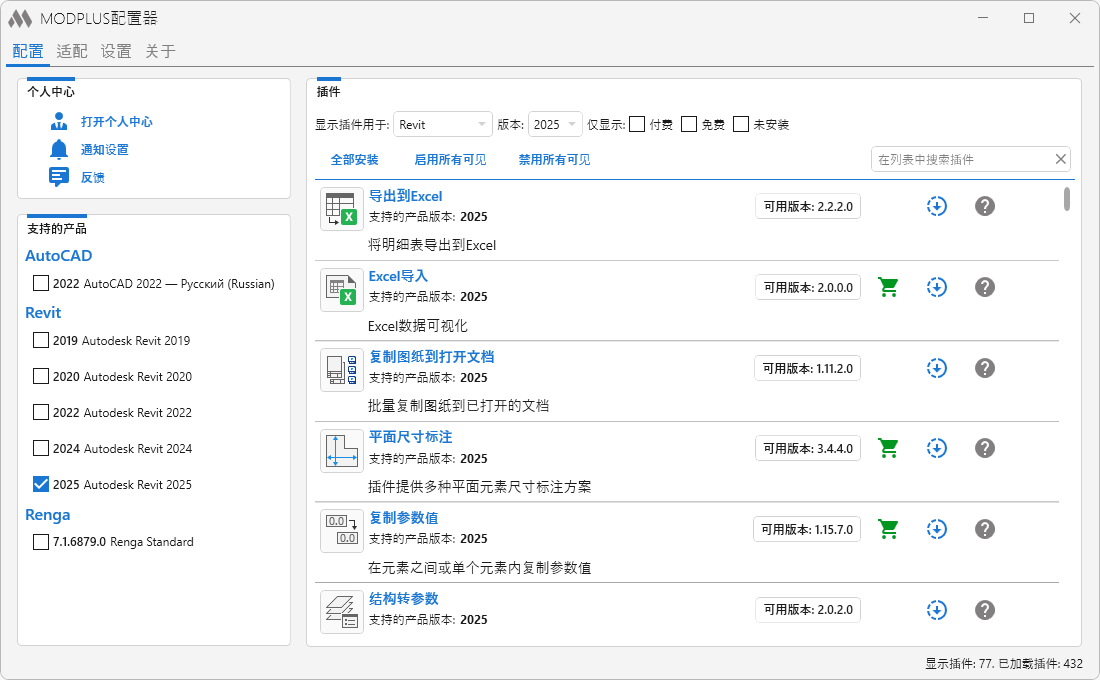This screenshot has width=1100, height=680.
Task: Download the 复制图纸到打开文档 plugin
Action: pos(937,368)
